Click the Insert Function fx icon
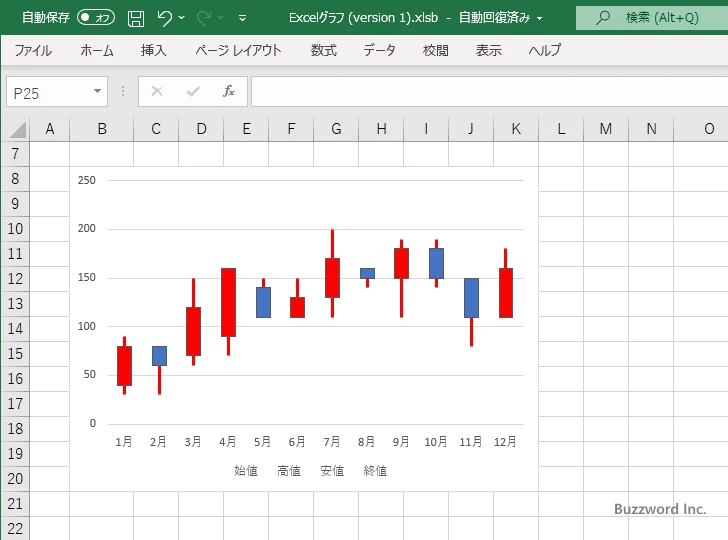 228,91
